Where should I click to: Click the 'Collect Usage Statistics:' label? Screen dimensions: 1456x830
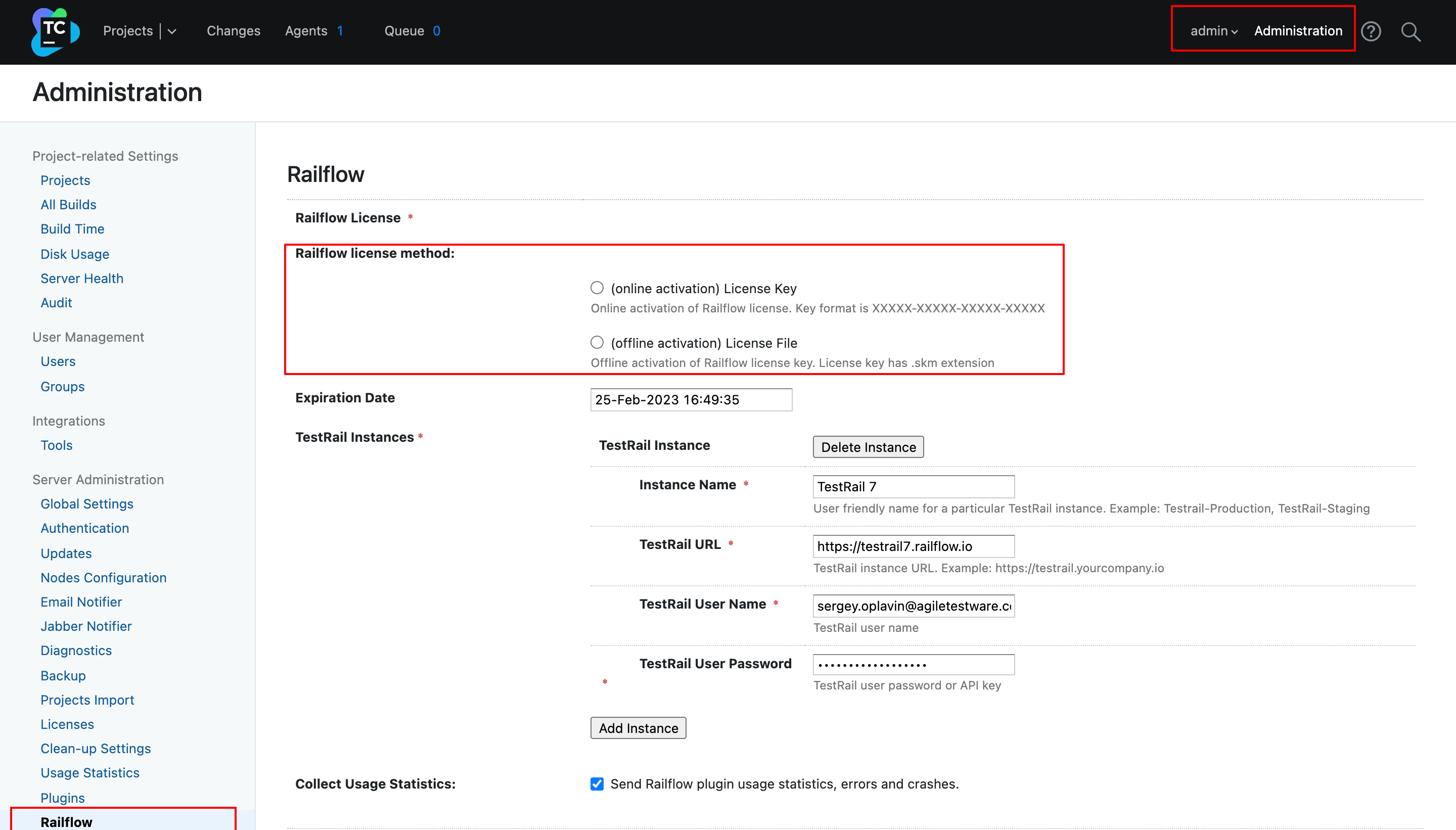[375, 784]
